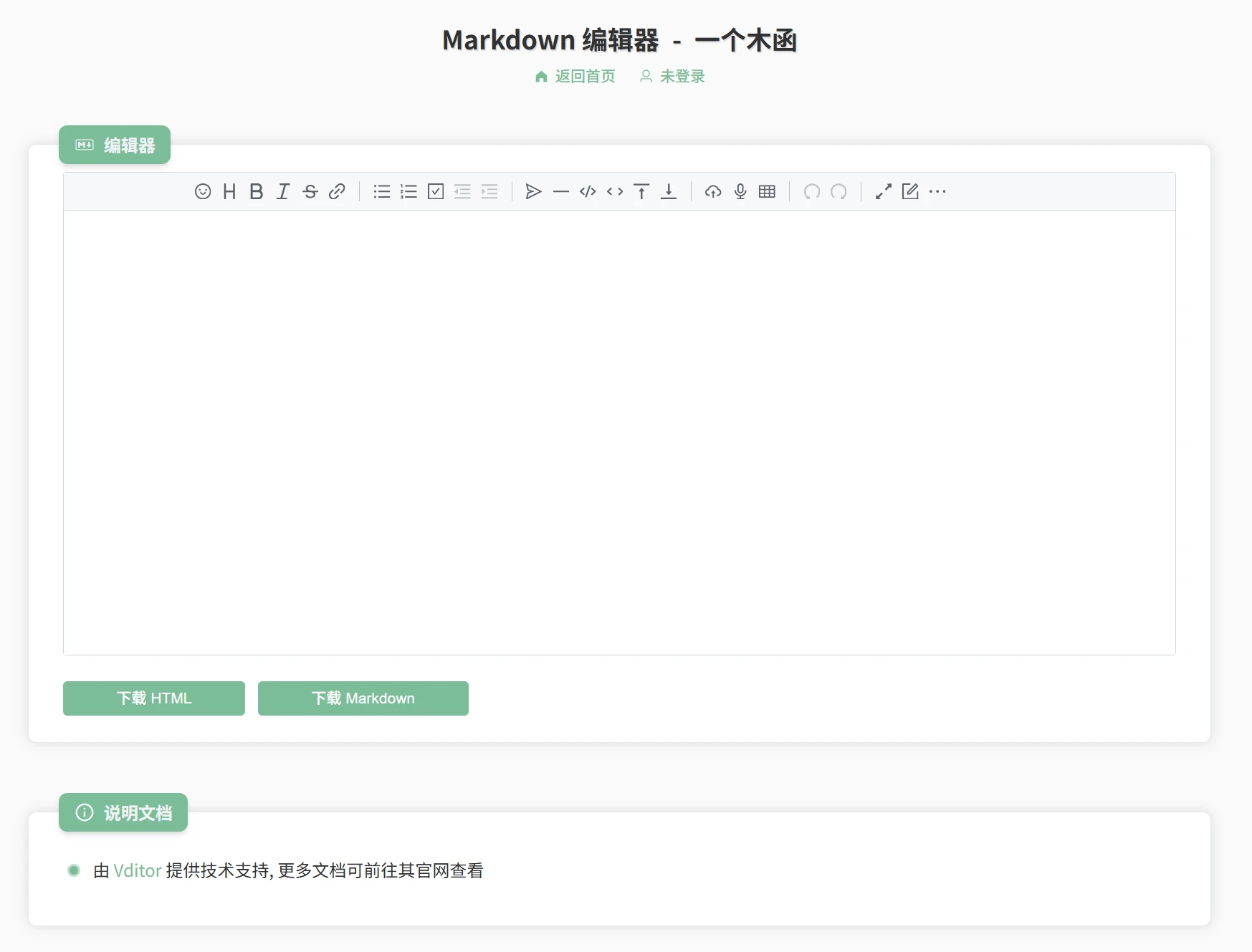Click the 编辑器 section label
The image size is (1252, 952).
pyautogui.click(x=115, y=145)
